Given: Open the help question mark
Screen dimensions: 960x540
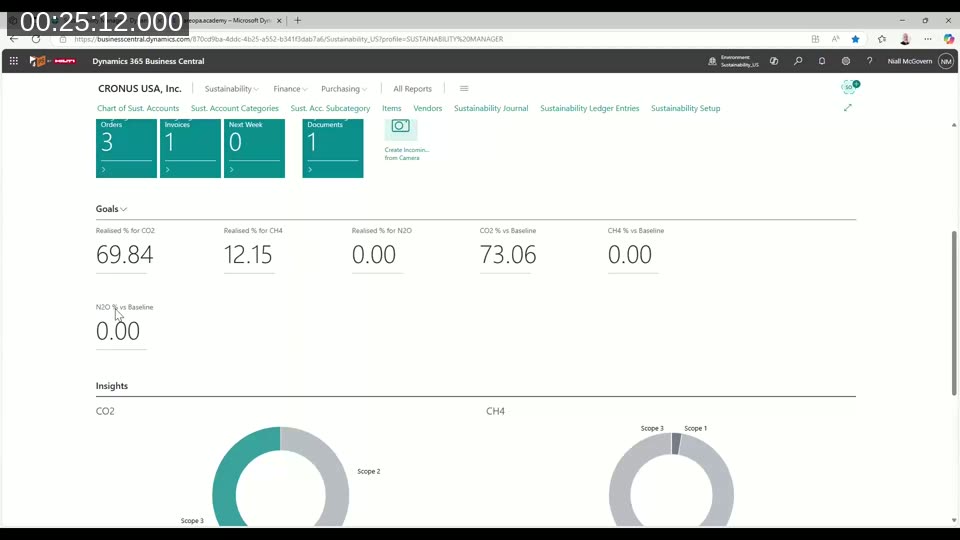Looking at the screenshot, I should (869, 61).
